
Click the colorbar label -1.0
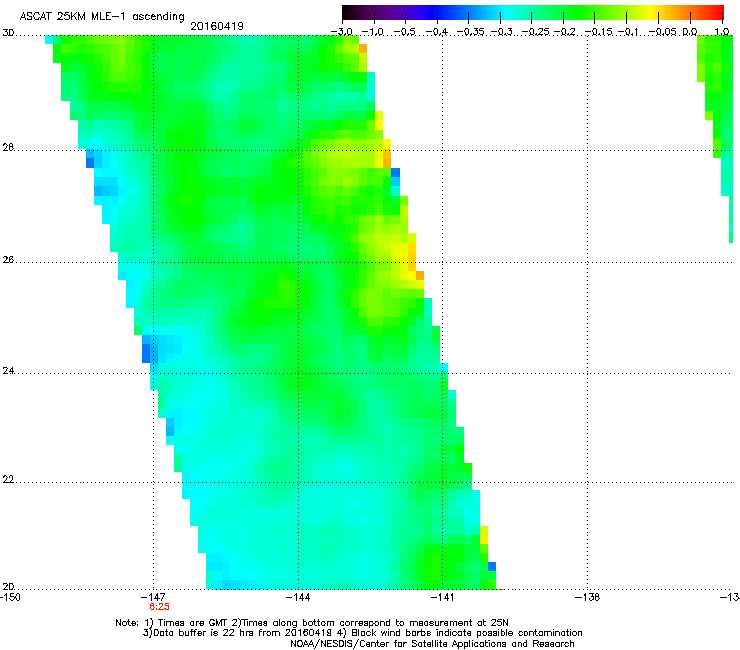click(x=373, y=32)
